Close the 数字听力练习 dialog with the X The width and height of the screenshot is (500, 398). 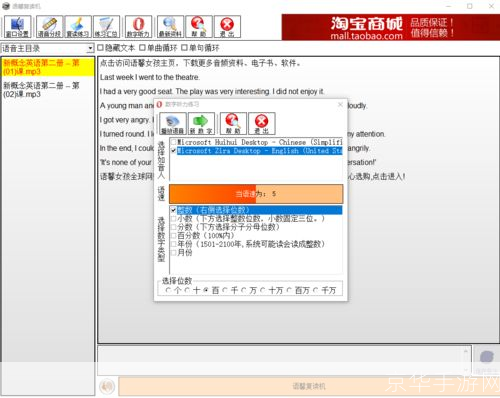(x=340, y=105)
